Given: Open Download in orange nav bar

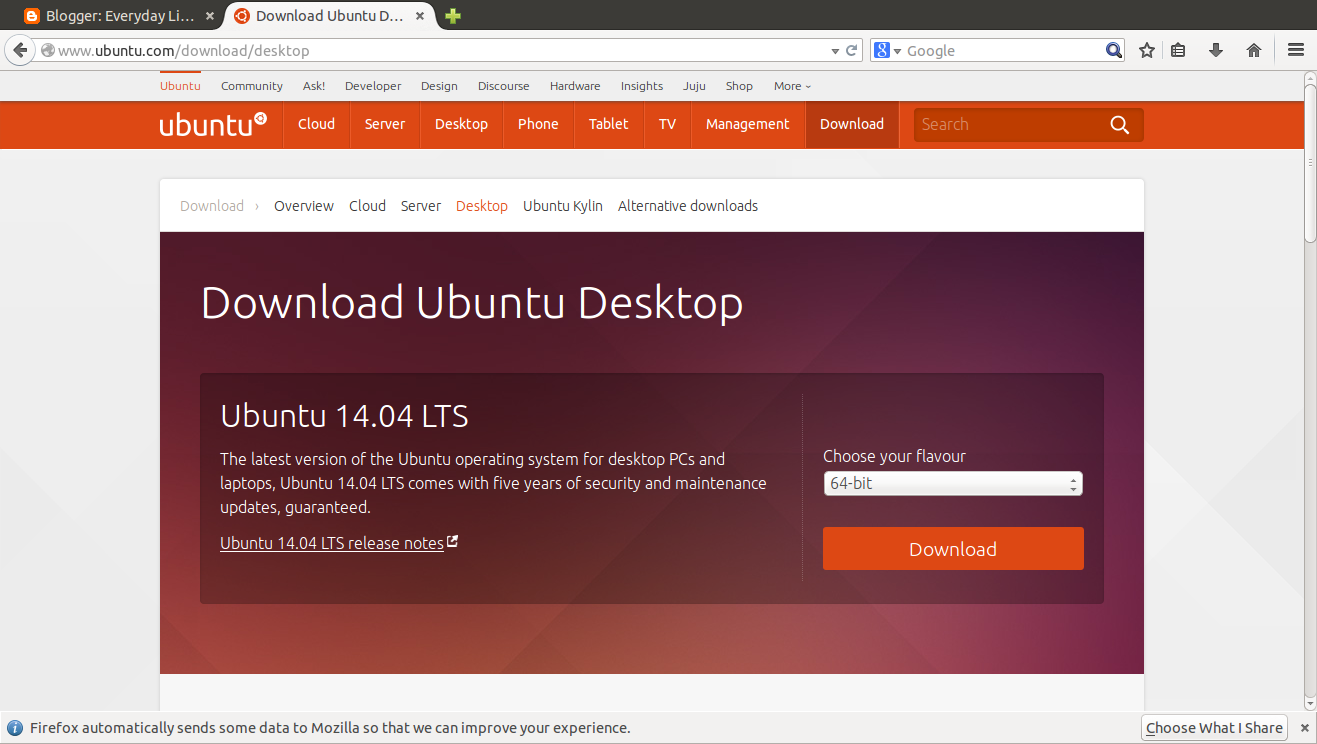Looking at the screenshot, I should (852, 124).
